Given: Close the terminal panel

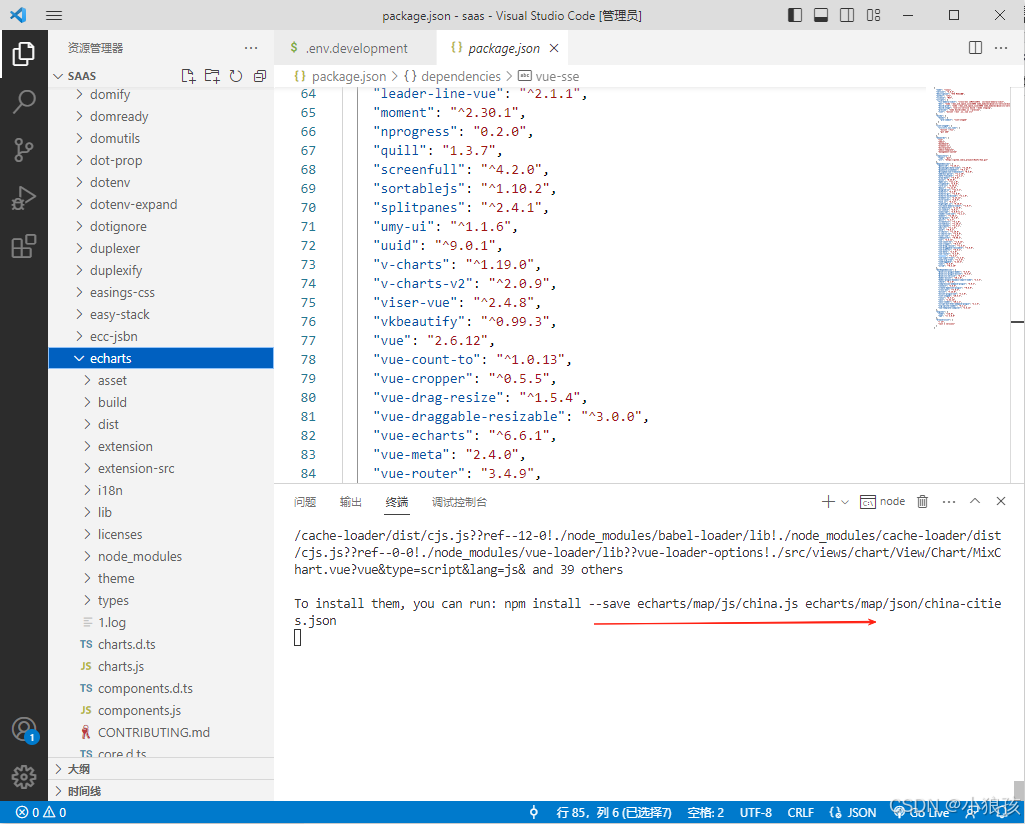Looking at the screenshot, I should click(x=1001, y=501).
